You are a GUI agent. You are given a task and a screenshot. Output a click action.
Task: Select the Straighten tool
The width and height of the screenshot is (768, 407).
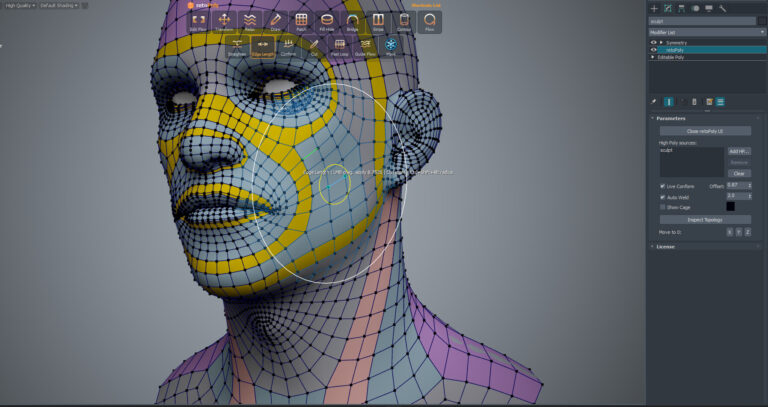tap(237, 47)
